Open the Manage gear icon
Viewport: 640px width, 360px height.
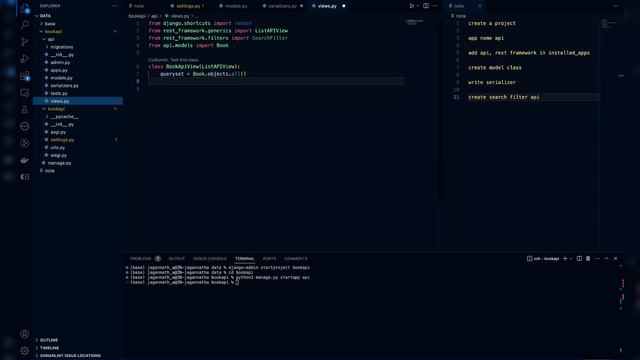pyautogui.click(x=24, y=351)
